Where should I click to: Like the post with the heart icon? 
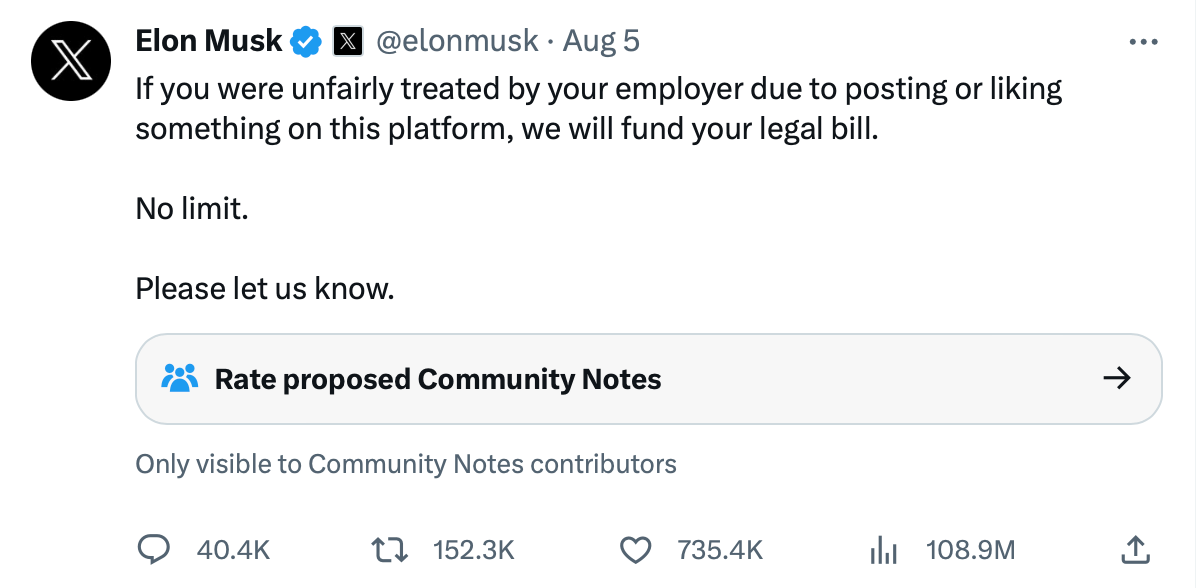(x=635, y=549)
